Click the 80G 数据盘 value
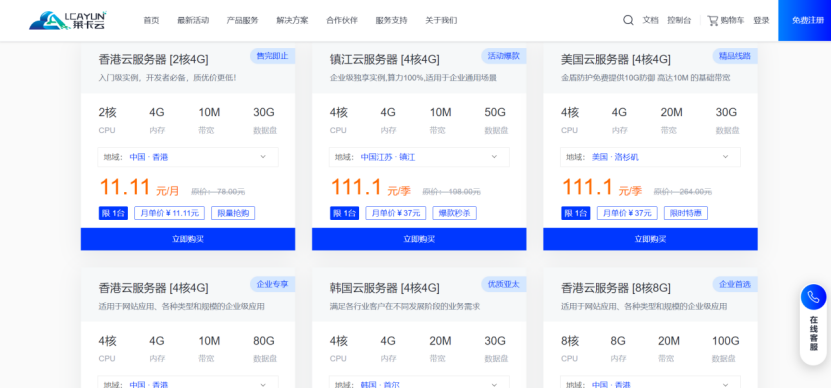This screenshot has height=388, width=831. [264, 341]
